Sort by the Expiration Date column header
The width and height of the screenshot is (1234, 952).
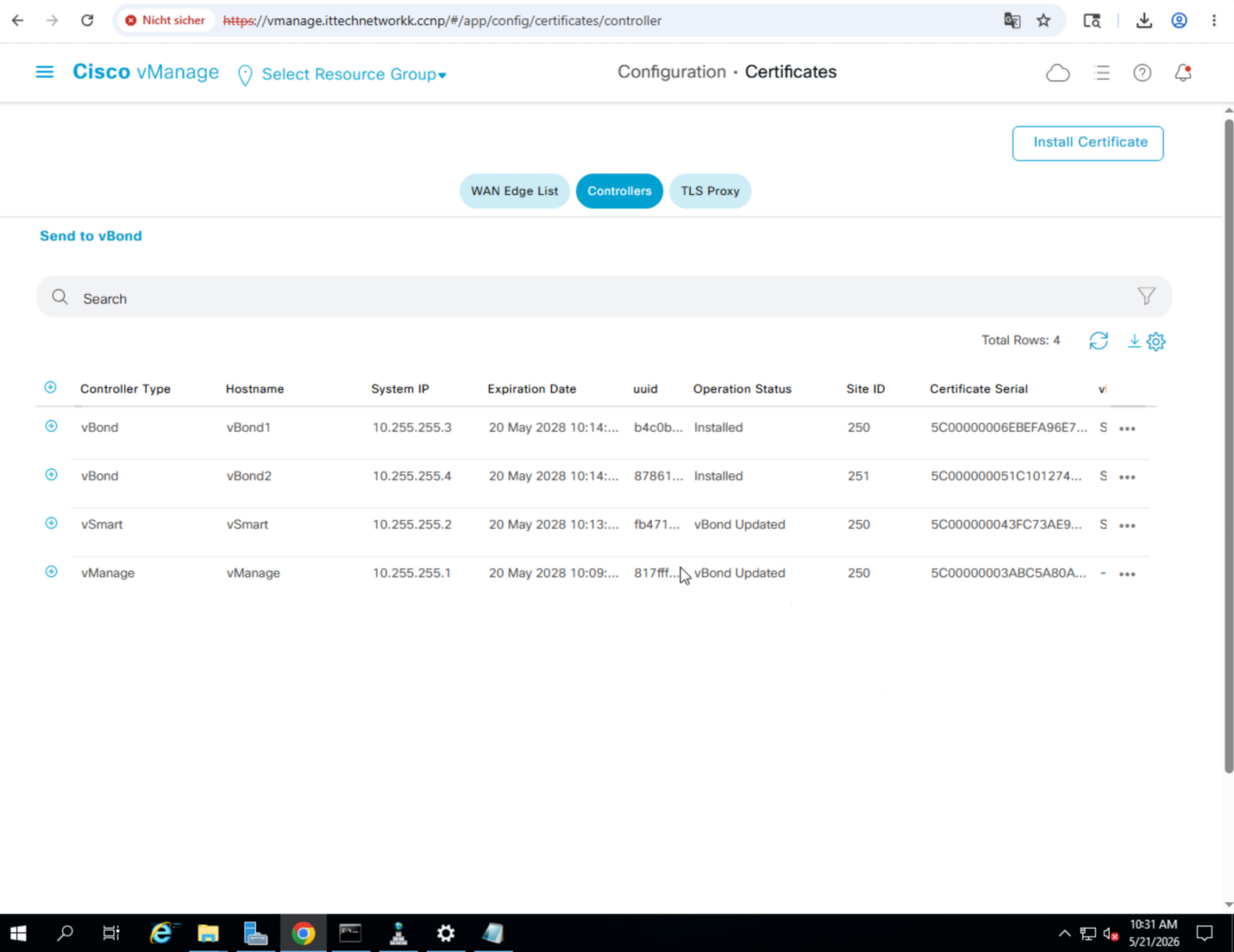[531, 389]
